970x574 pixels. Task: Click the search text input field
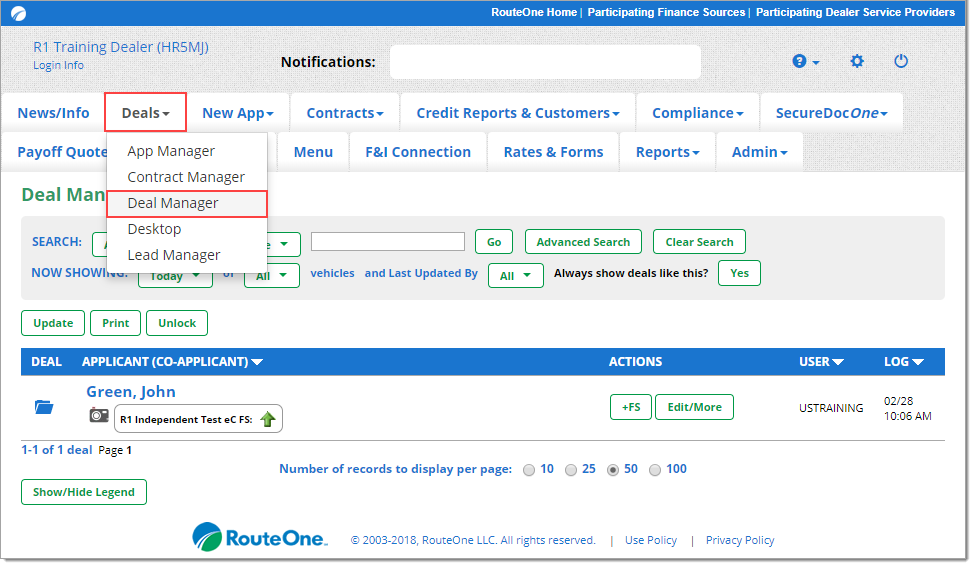click(388, 241)
